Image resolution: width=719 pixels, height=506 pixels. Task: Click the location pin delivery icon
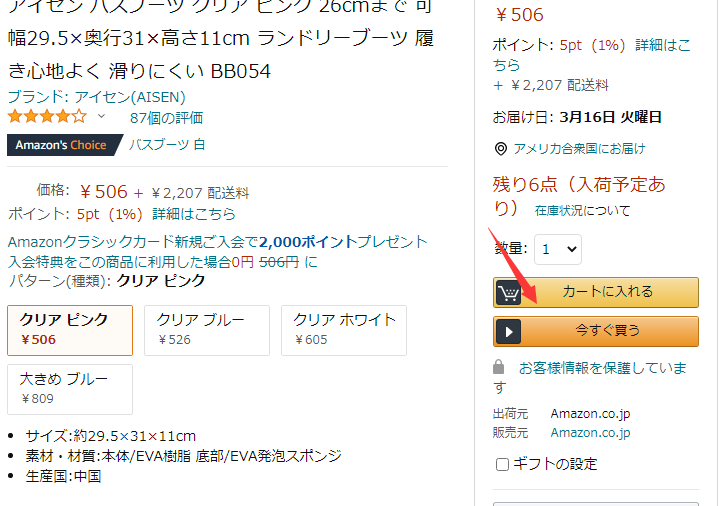tap(501, 149)
